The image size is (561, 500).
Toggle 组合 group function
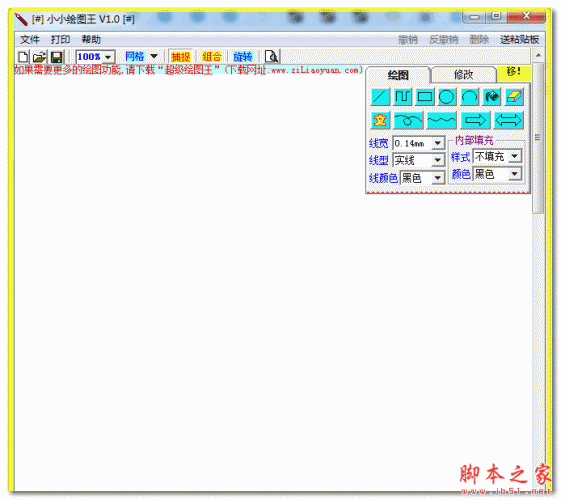point(211,57)
